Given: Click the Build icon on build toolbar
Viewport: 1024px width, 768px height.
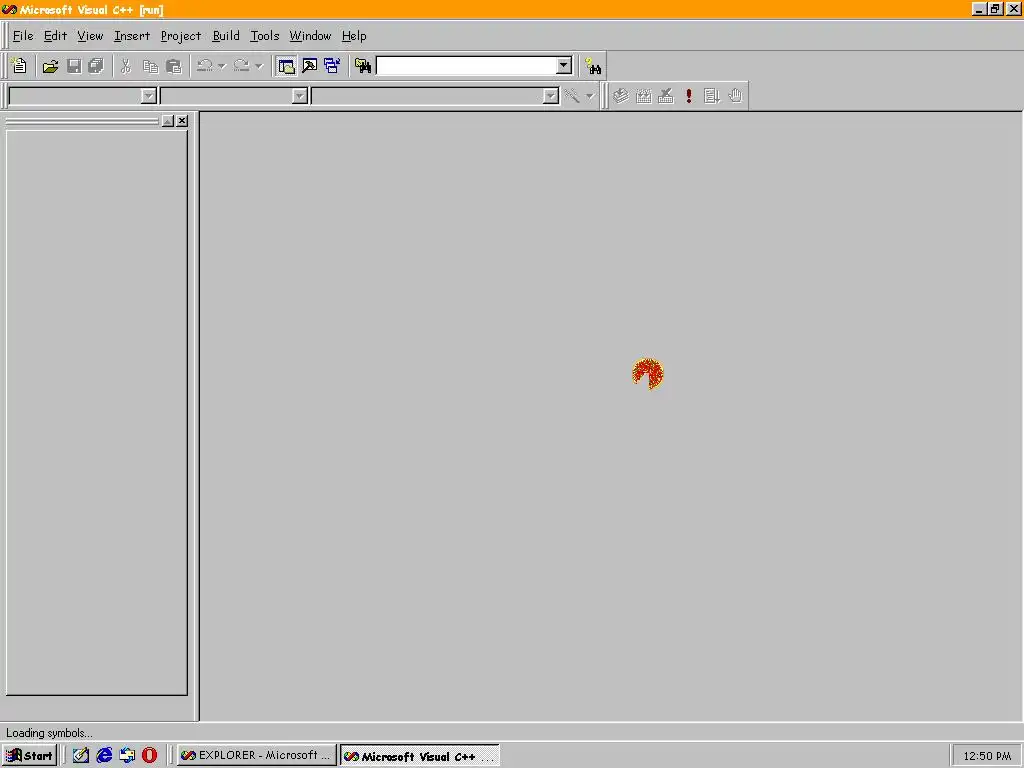Looking at the screenshot, I should pos(643,96).
